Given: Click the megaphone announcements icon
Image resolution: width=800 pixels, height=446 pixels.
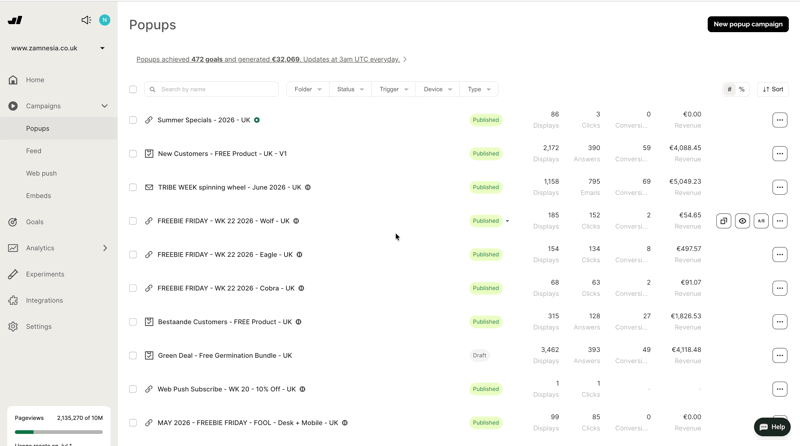Looking at the screenshot, I should coord(86,20).
